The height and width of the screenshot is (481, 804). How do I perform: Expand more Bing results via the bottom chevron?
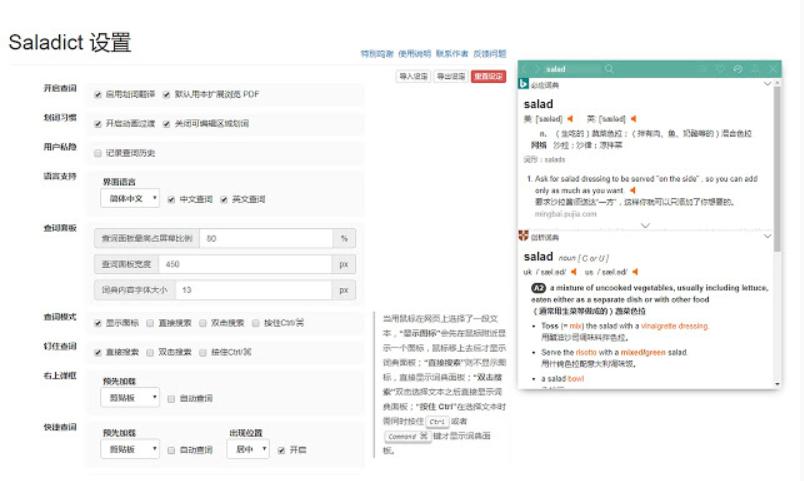pos(645,225)
